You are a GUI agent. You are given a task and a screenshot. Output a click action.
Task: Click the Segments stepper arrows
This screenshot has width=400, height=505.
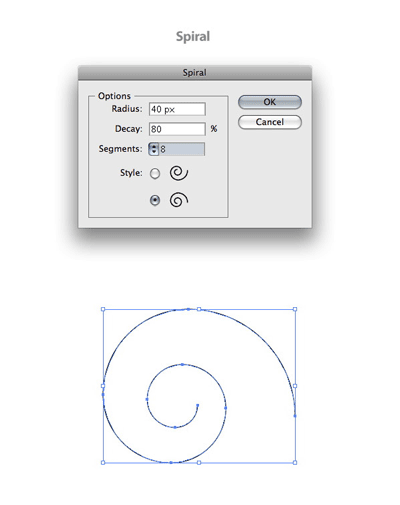[x=154, y=149]
